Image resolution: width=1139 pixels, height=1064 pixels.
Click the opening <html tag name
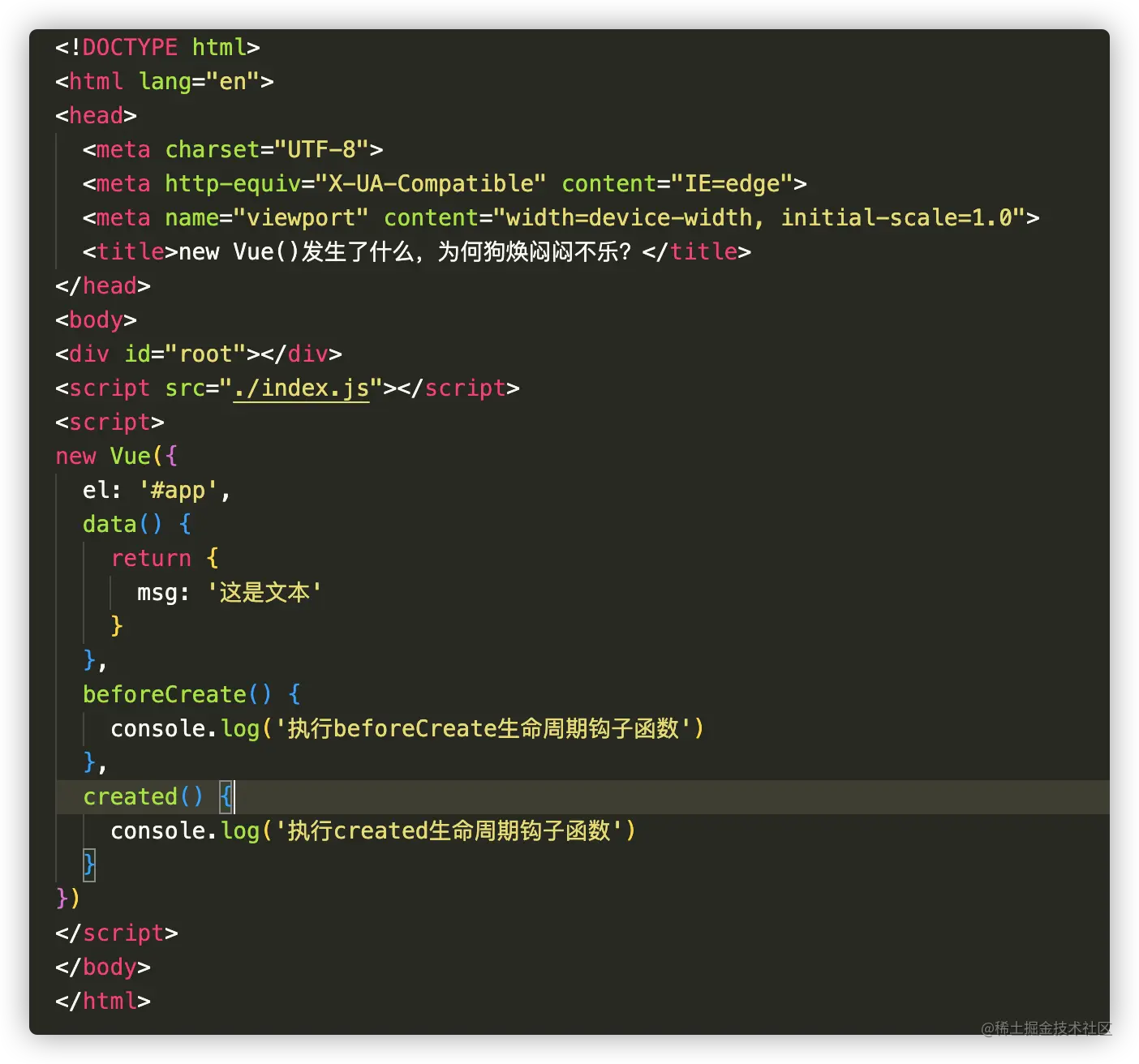[96, 82]
